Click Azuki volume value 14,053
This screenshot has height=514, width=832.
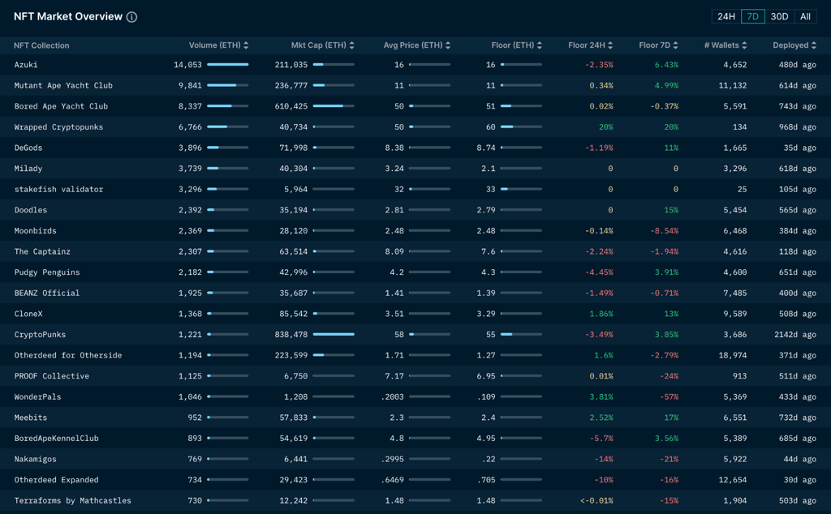click(188, 65)
